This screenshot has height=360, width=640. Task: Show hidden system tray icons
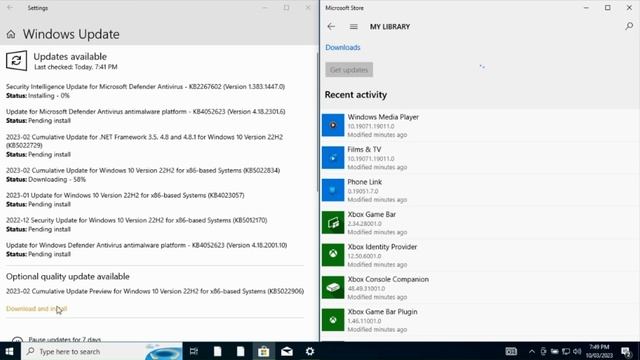(x=531, y=351)
